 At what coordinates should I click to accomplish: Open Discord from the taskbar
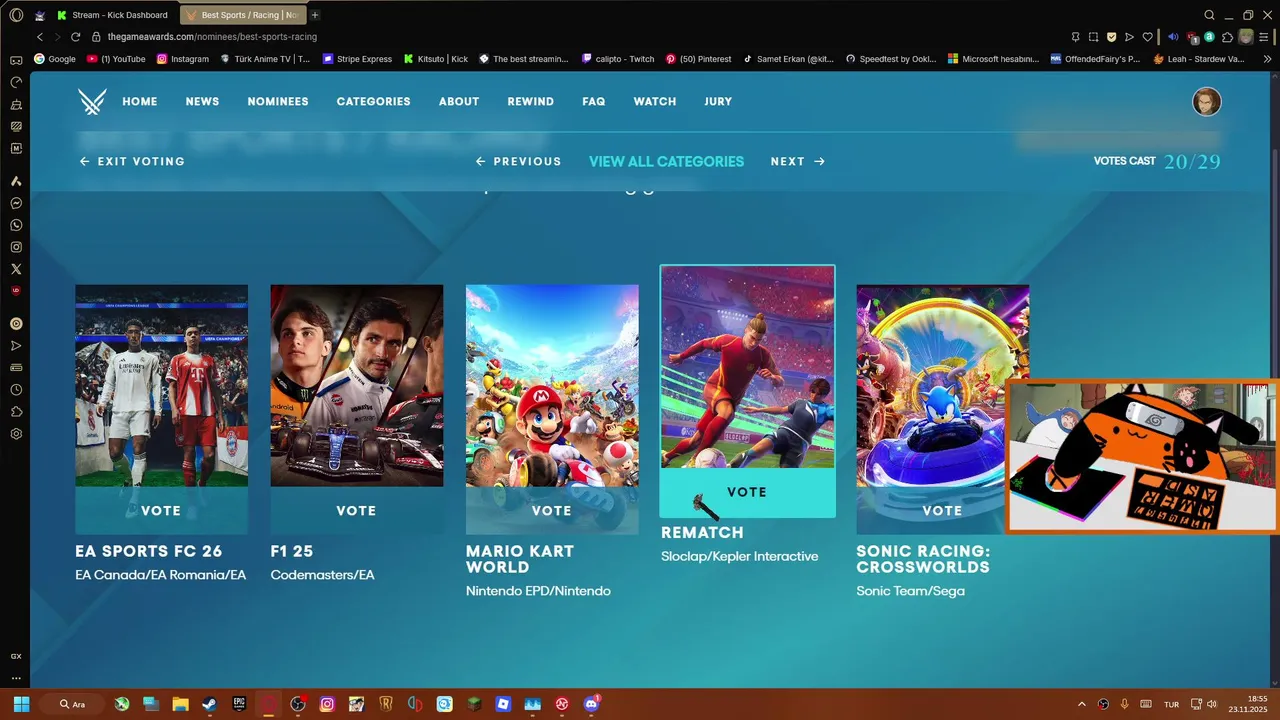pyautogui.click(x=591, y=704)
